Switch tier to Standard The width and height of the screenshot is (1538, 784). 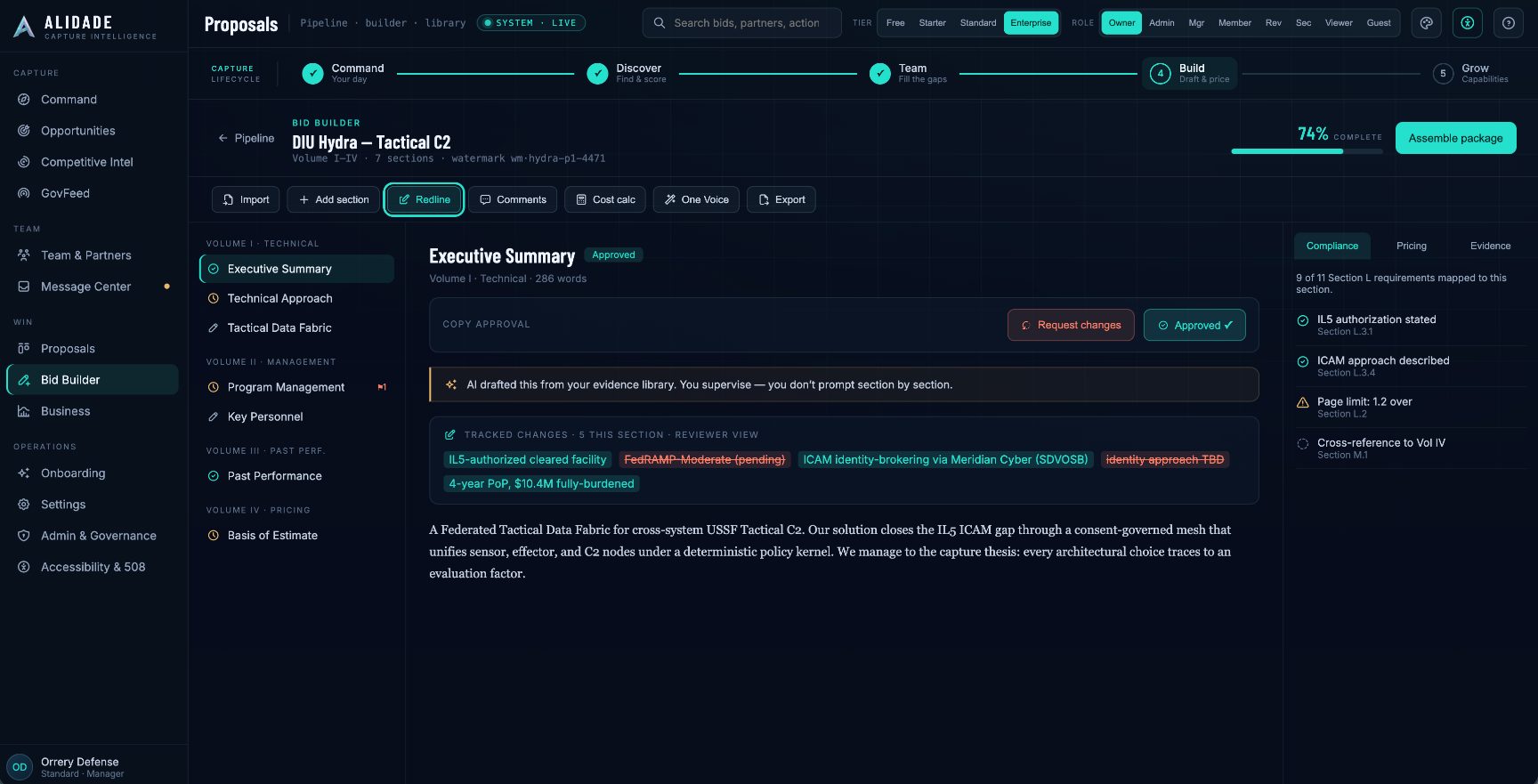tap(978, 23)
